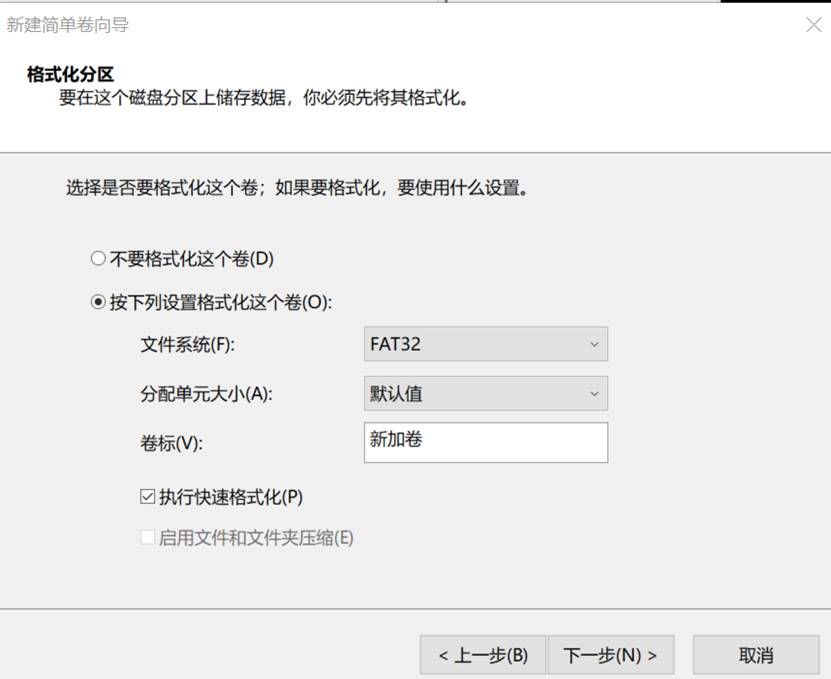The width and height of the screenshot is (831, 679).
Task: Expand the 默认值 allocation unit size dropdown
Action: (485, 393)
